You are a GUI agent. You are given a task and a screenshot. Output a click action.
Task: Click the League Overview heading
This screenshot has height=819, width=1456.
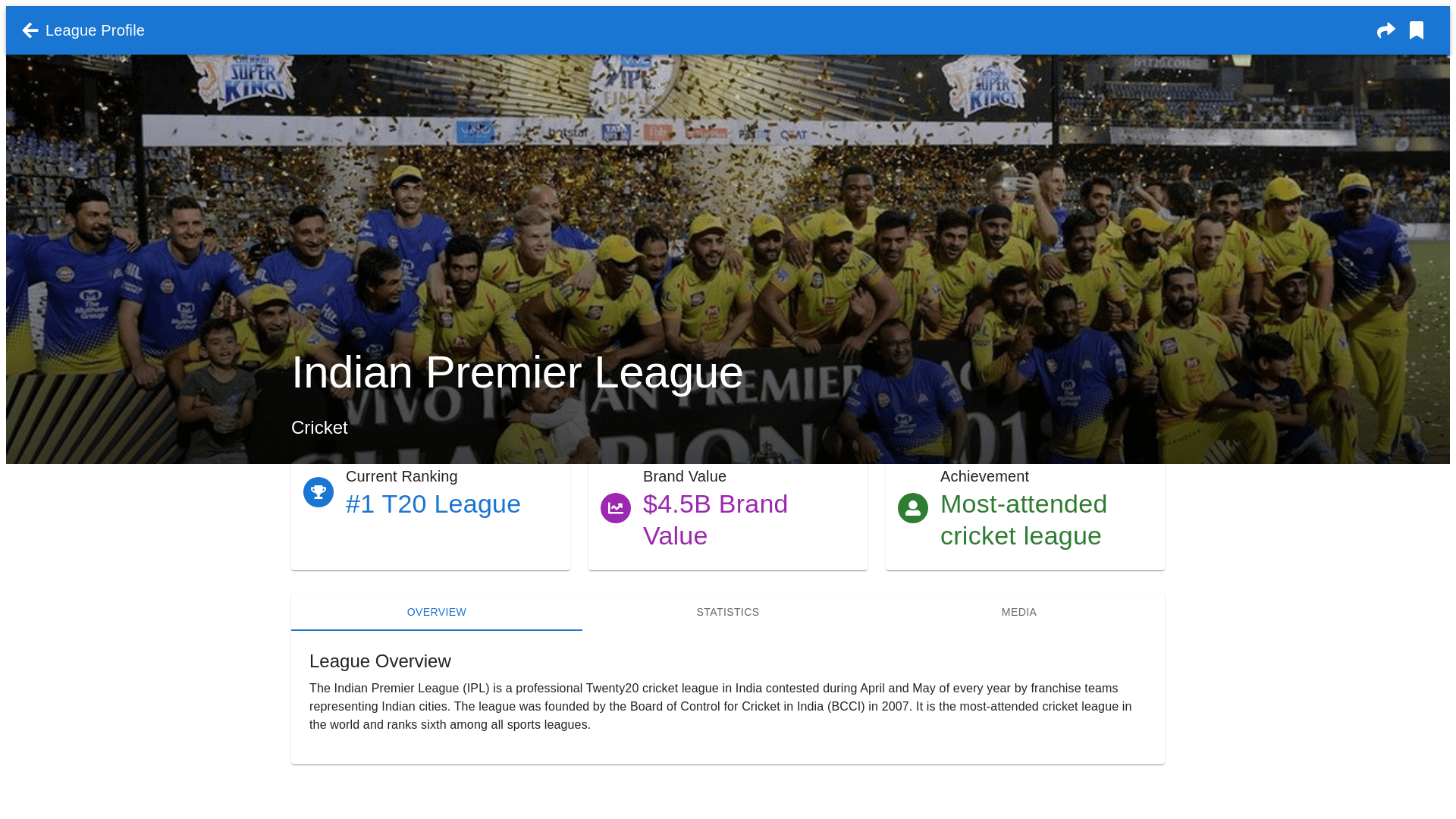[380, 661]
